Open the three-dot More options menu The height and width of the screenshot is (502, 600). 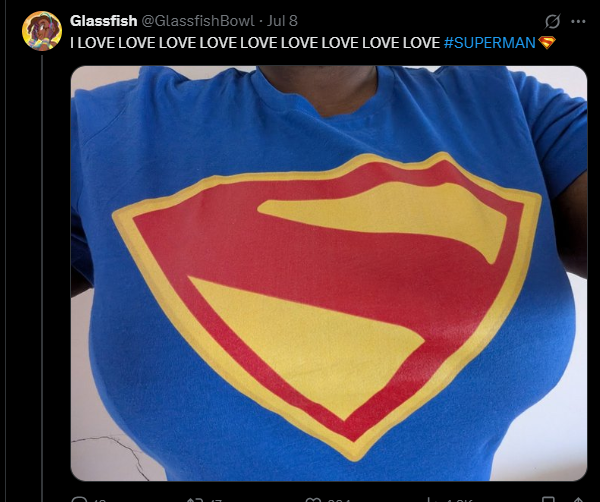(x=578, y=21)
